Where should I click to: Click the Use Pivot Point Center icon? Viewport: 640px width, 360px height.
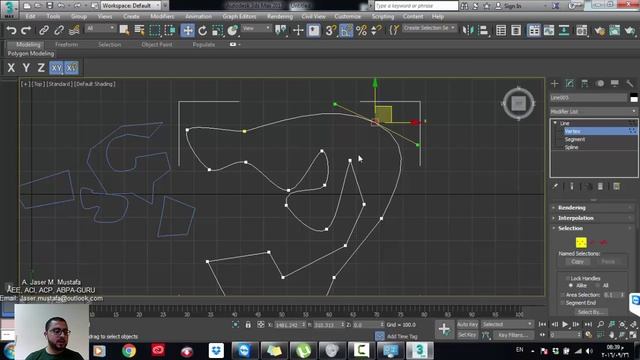[x=280, y=30]
